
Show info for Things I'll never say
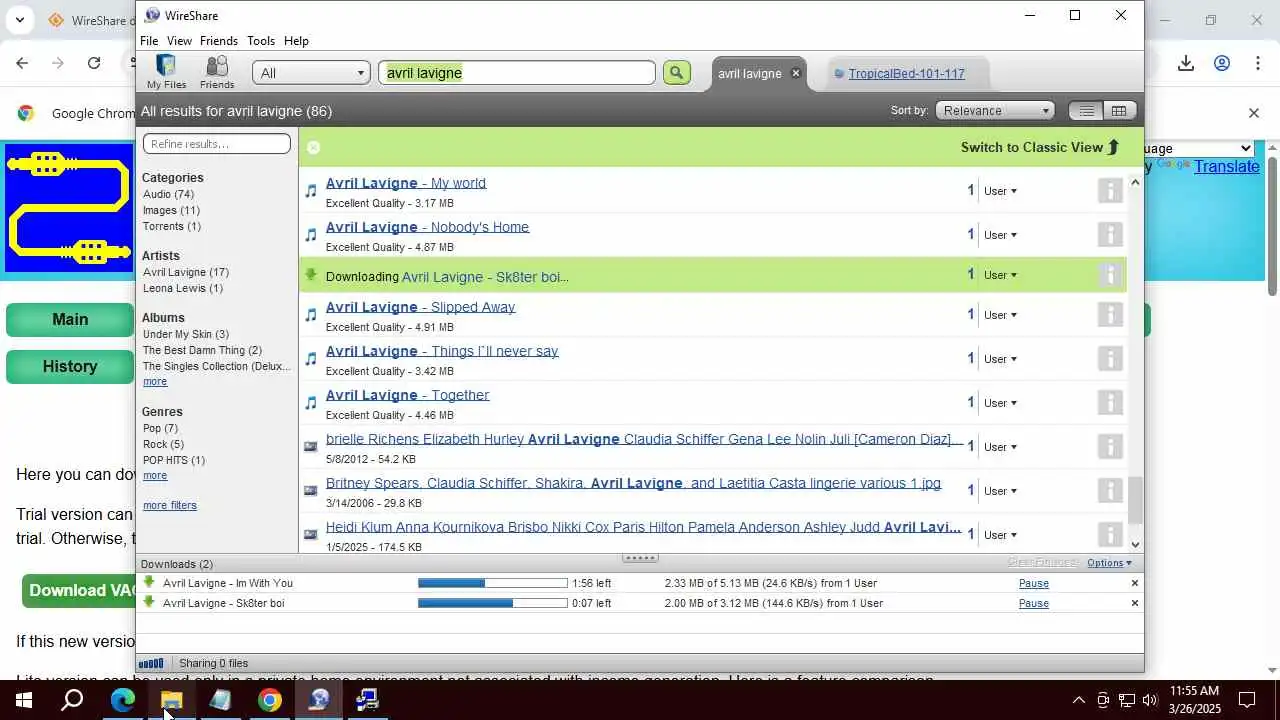(x=1110, y=359)
